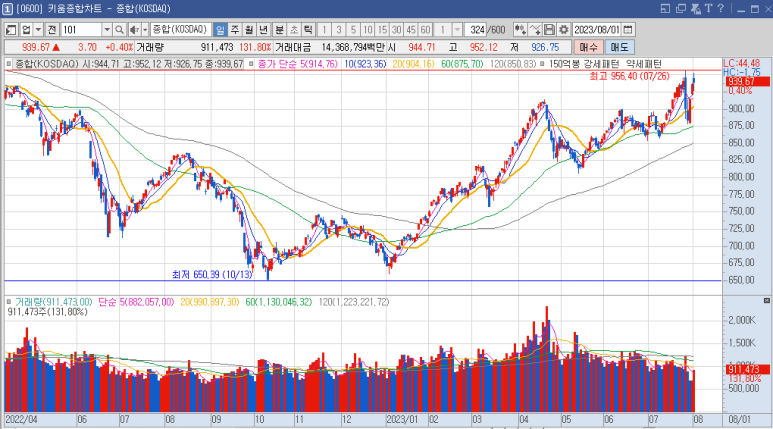Select the 일 daily period toggle
Screen dimensions: 773x429
(x=220, y=30)
